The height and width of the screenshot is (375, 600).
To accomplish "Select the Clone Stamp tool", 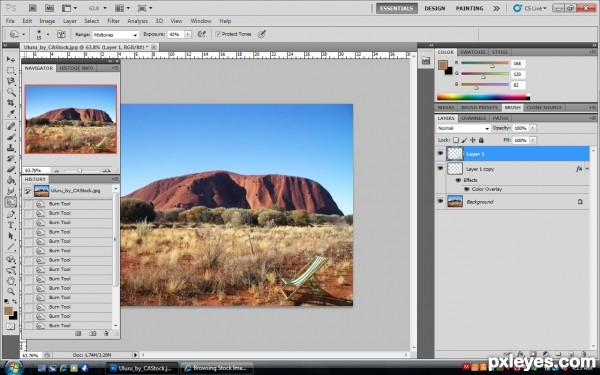I will pyautogui.click(x=11, y=148).
